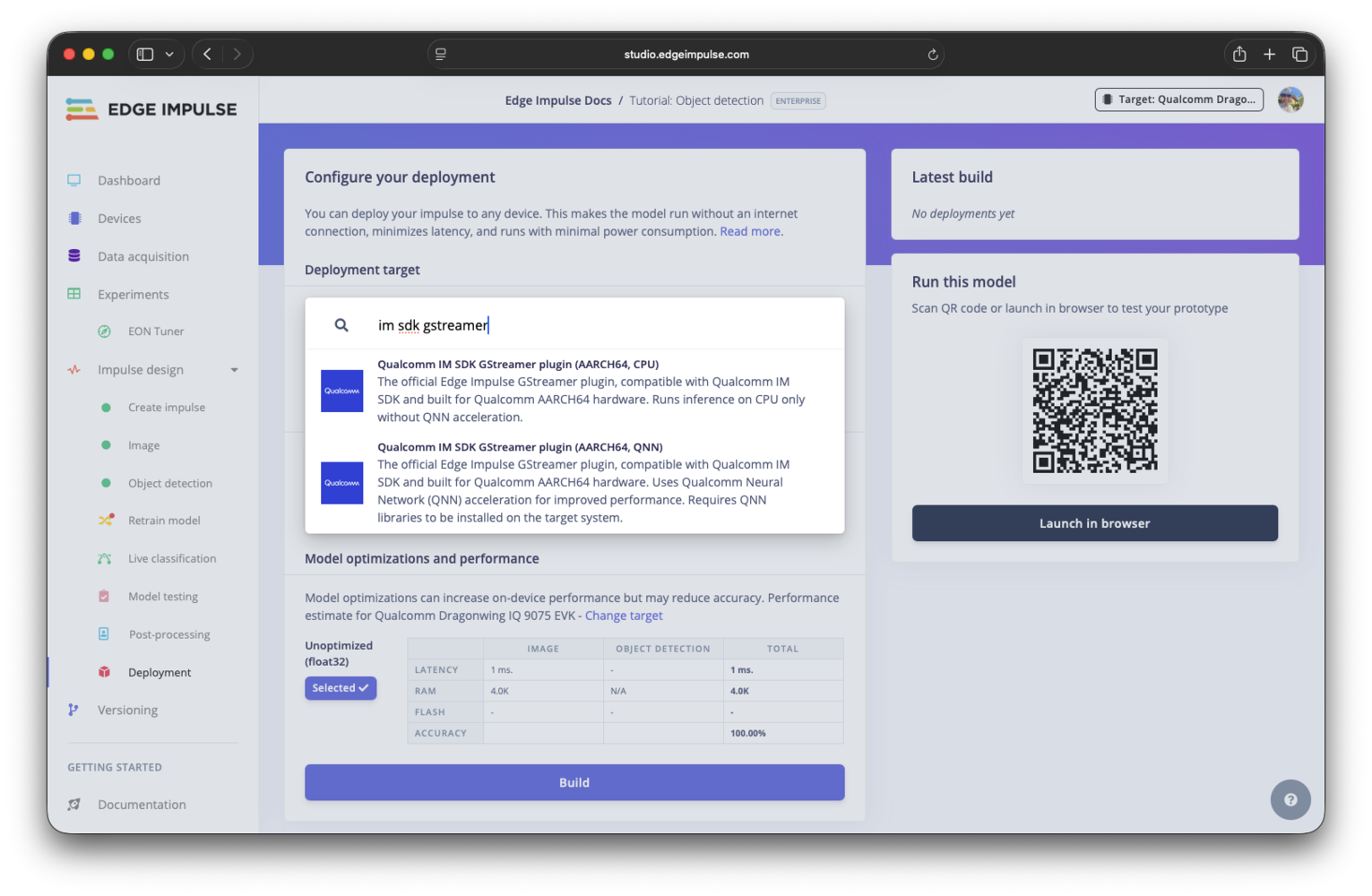Screen dimensions: 1372x896
Task: Click the Devices sidebar icon
Action: (x=74, y=219)
